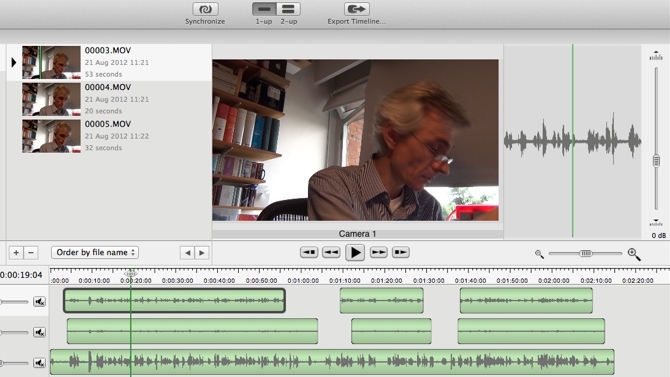
Task: Mute the third audio track
Action: coord(39,363)
